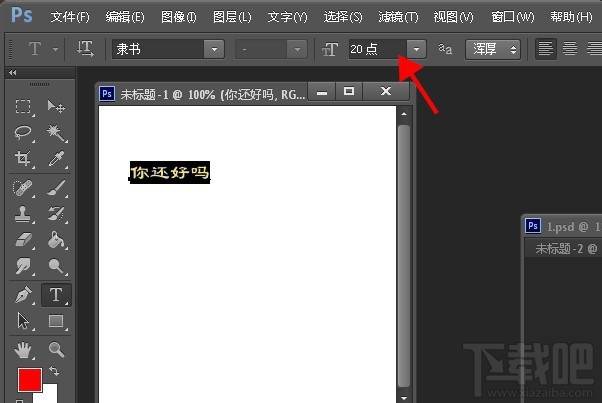Select the Move tool

point(56,106)
